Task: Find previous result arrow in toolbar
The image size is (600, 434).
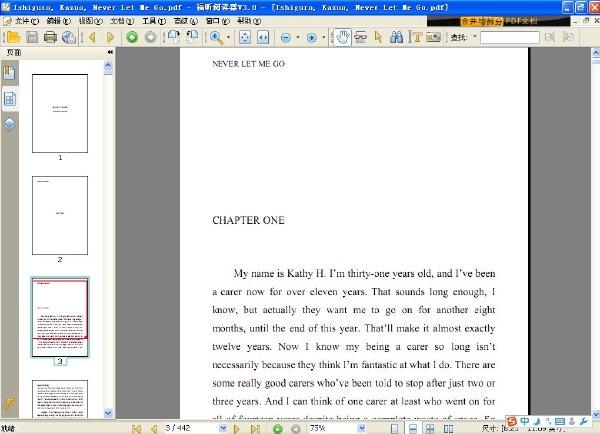Action: point(550,37)
